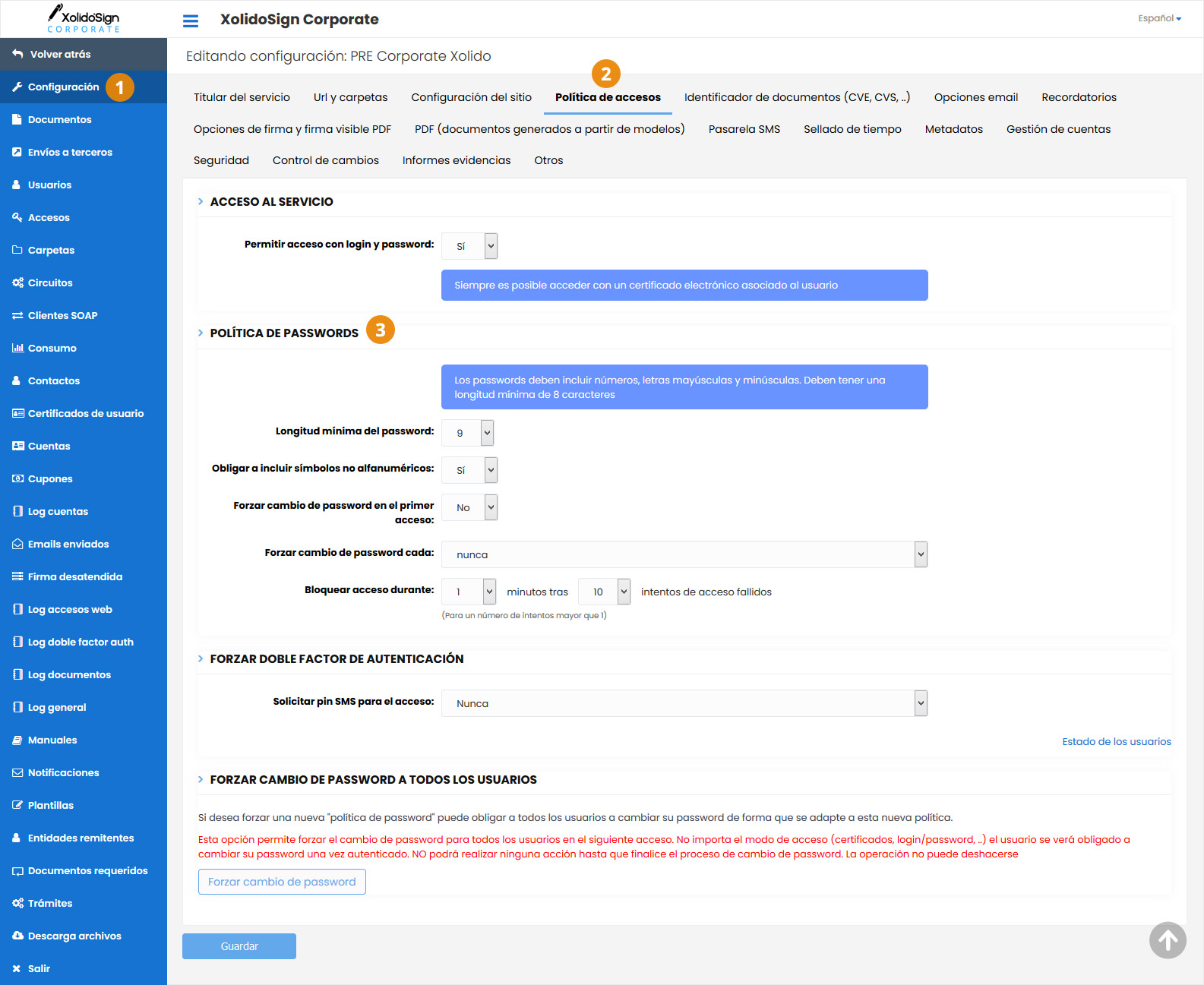Click the Guardar button

pos(239,946)
